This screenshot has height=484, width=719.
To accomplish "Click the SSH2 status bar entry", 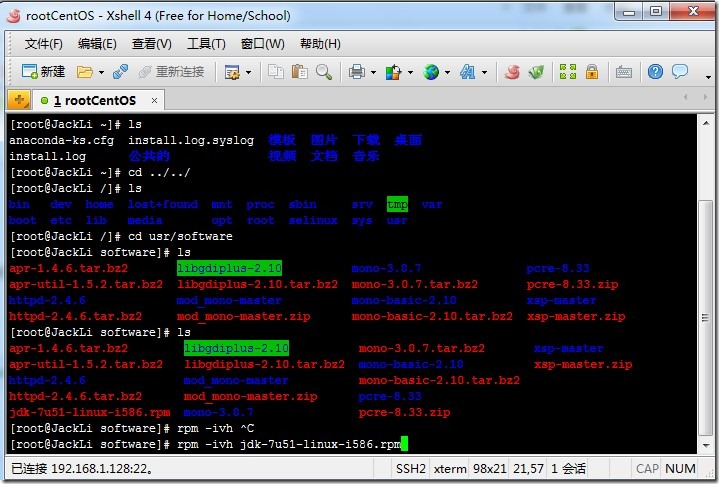I will (410, 469).
